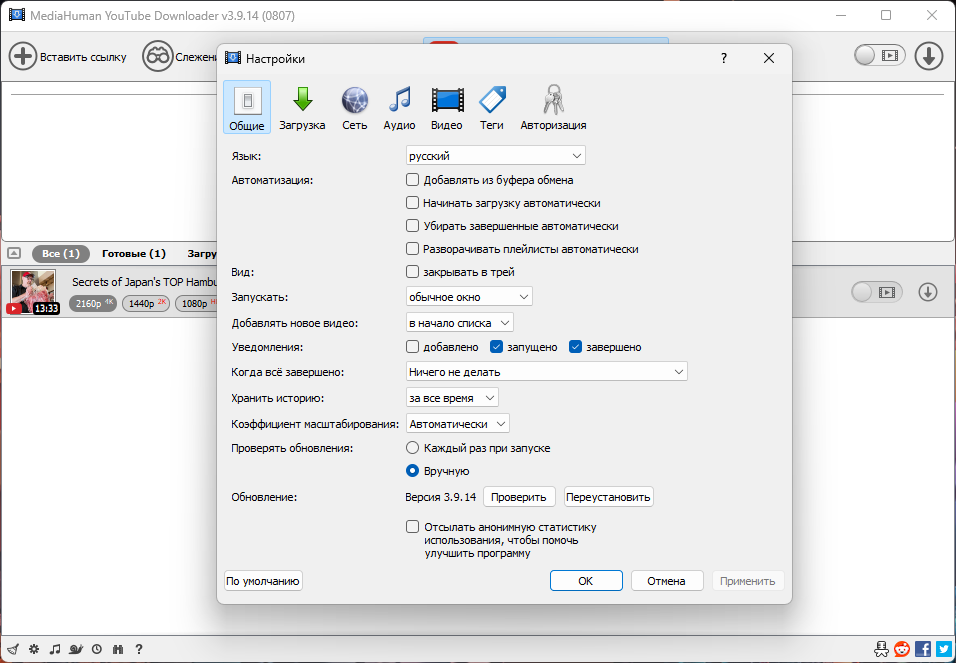Open the Когда всё завершено dropdown

tap(547, 371)
